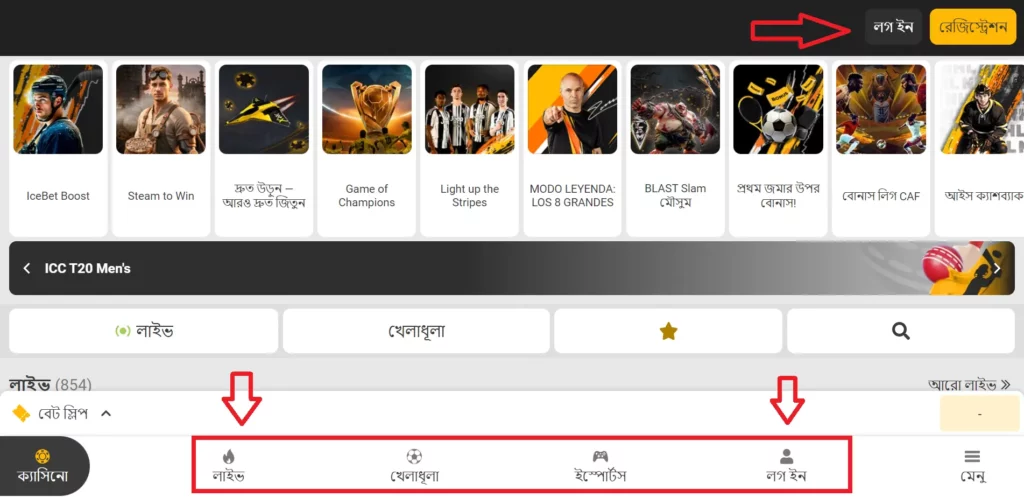Open the hamburger menu icon
The height and width of the screenshot is (497, 1024).
tap(972, 456)
